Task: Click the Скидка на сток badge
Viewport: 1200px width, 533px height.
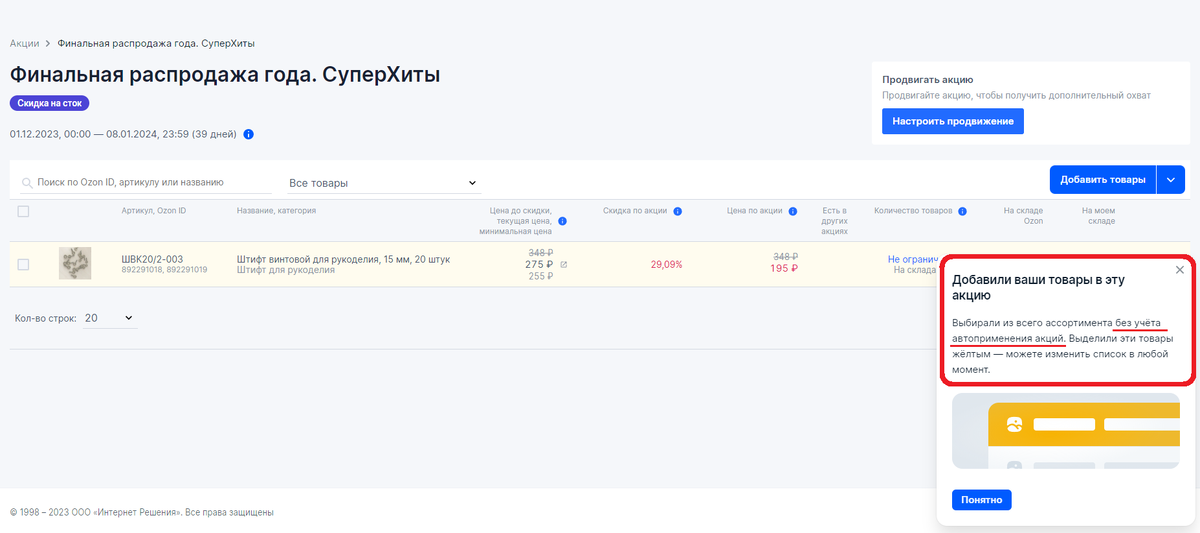Action: (51, 103)
